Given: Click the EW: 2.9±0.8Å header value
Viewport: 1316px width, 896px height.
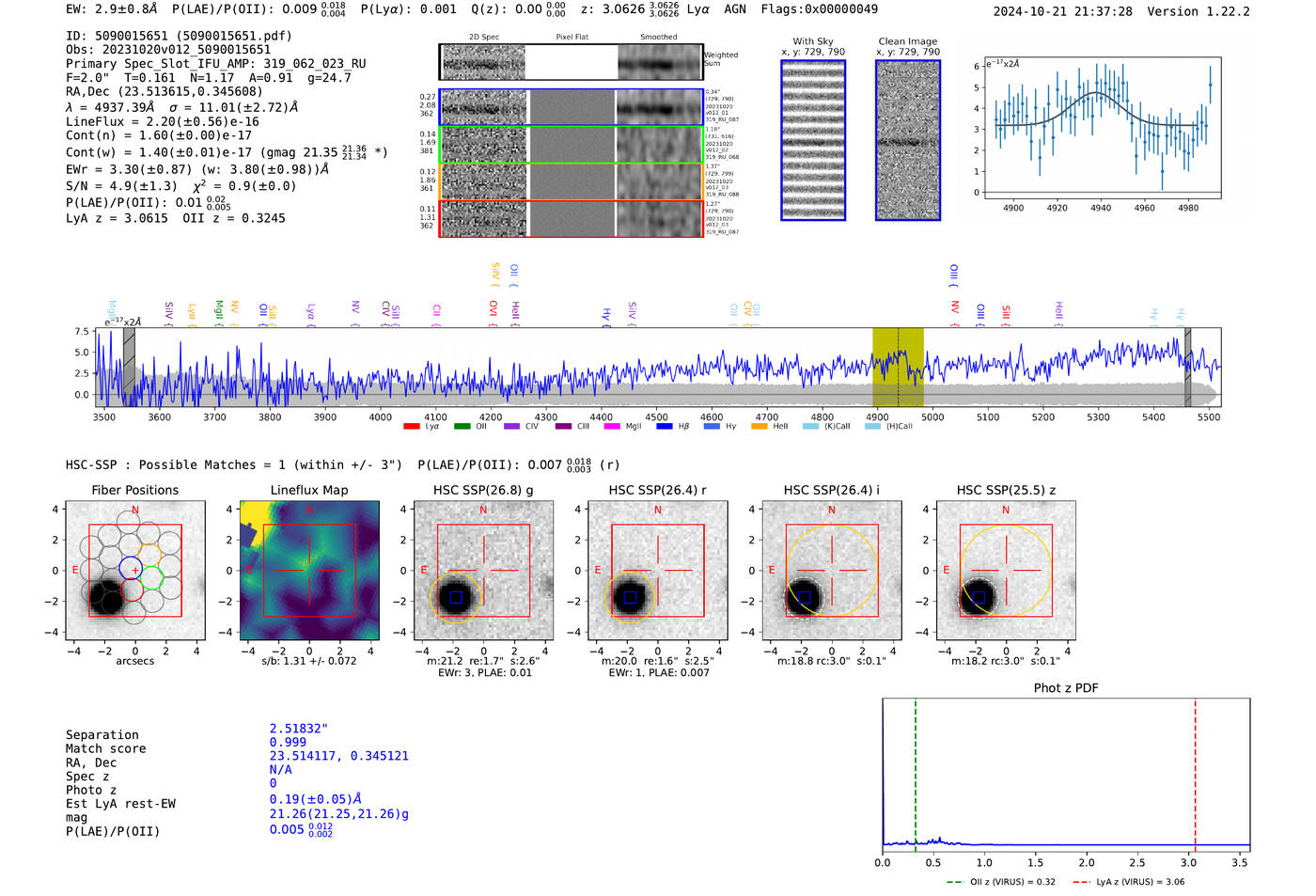Looking at the screenshot, I should click(112, 9).
